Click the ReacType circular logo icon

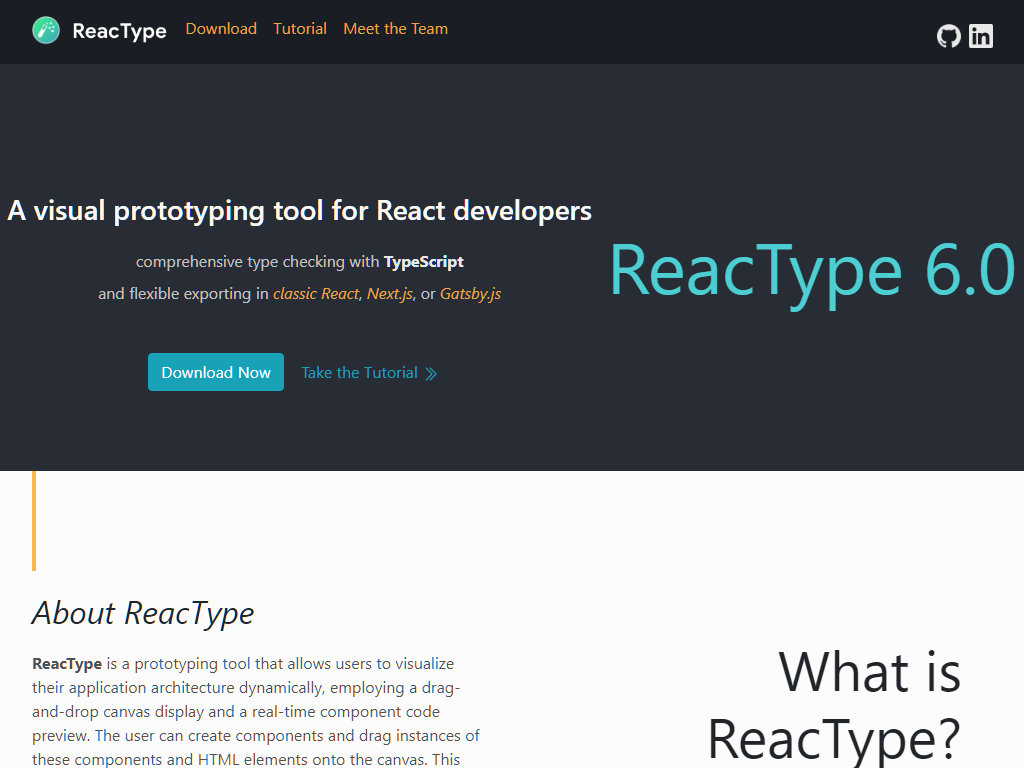point(46,30)
